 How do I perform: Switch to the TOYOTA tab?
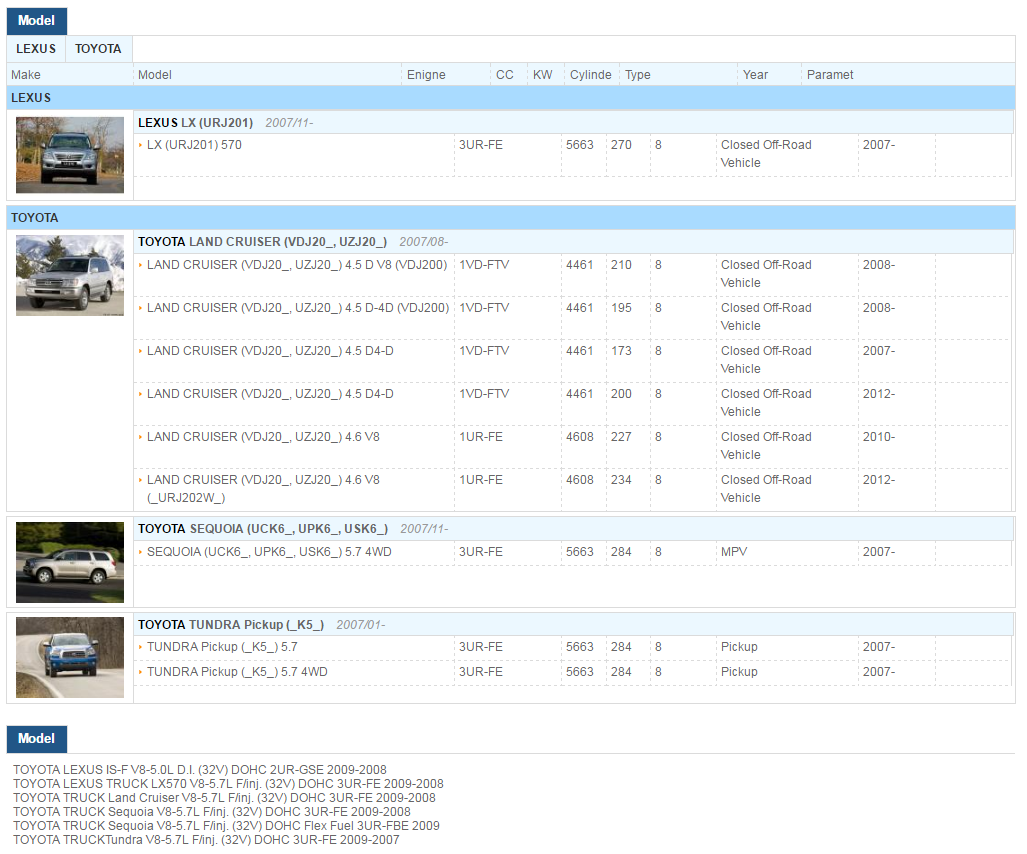[98, 49]
